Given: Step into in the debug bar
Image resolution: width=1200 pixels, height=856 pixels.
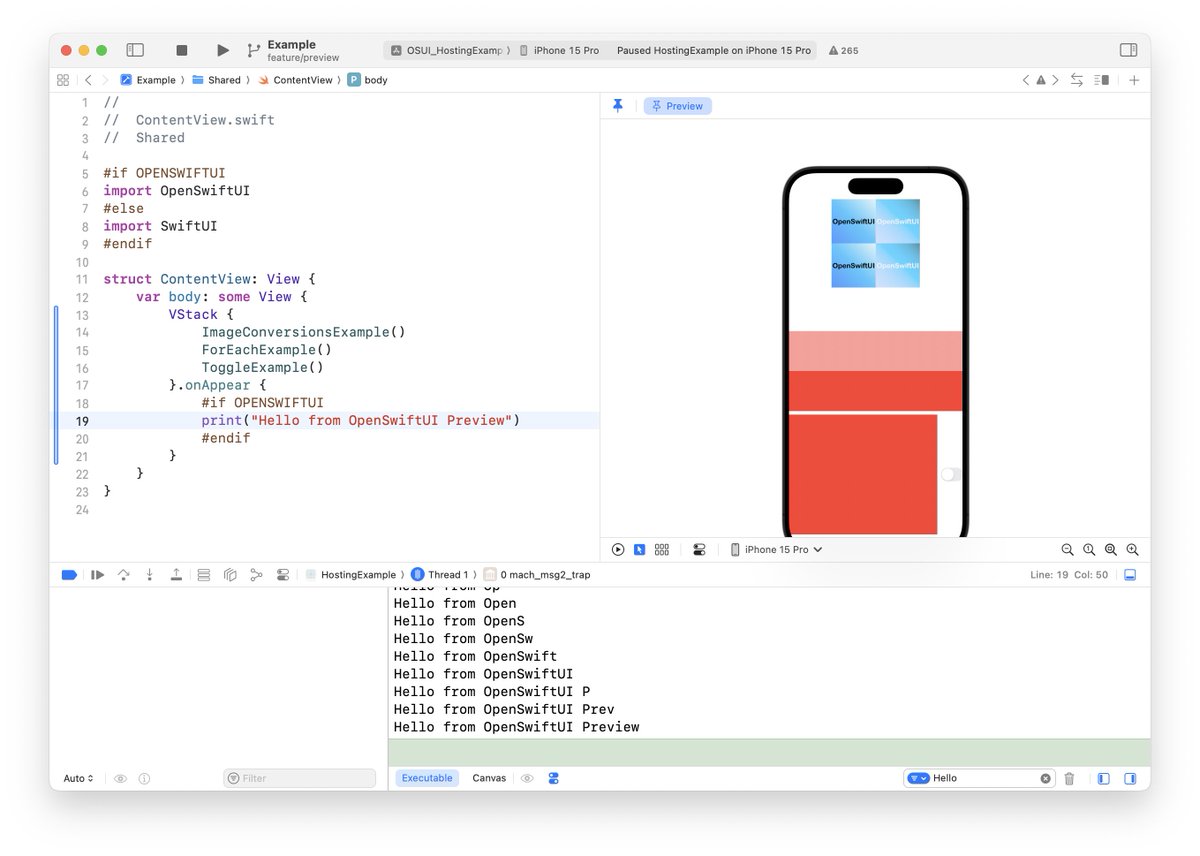Looking at the screenshot, I should (150, 575).
